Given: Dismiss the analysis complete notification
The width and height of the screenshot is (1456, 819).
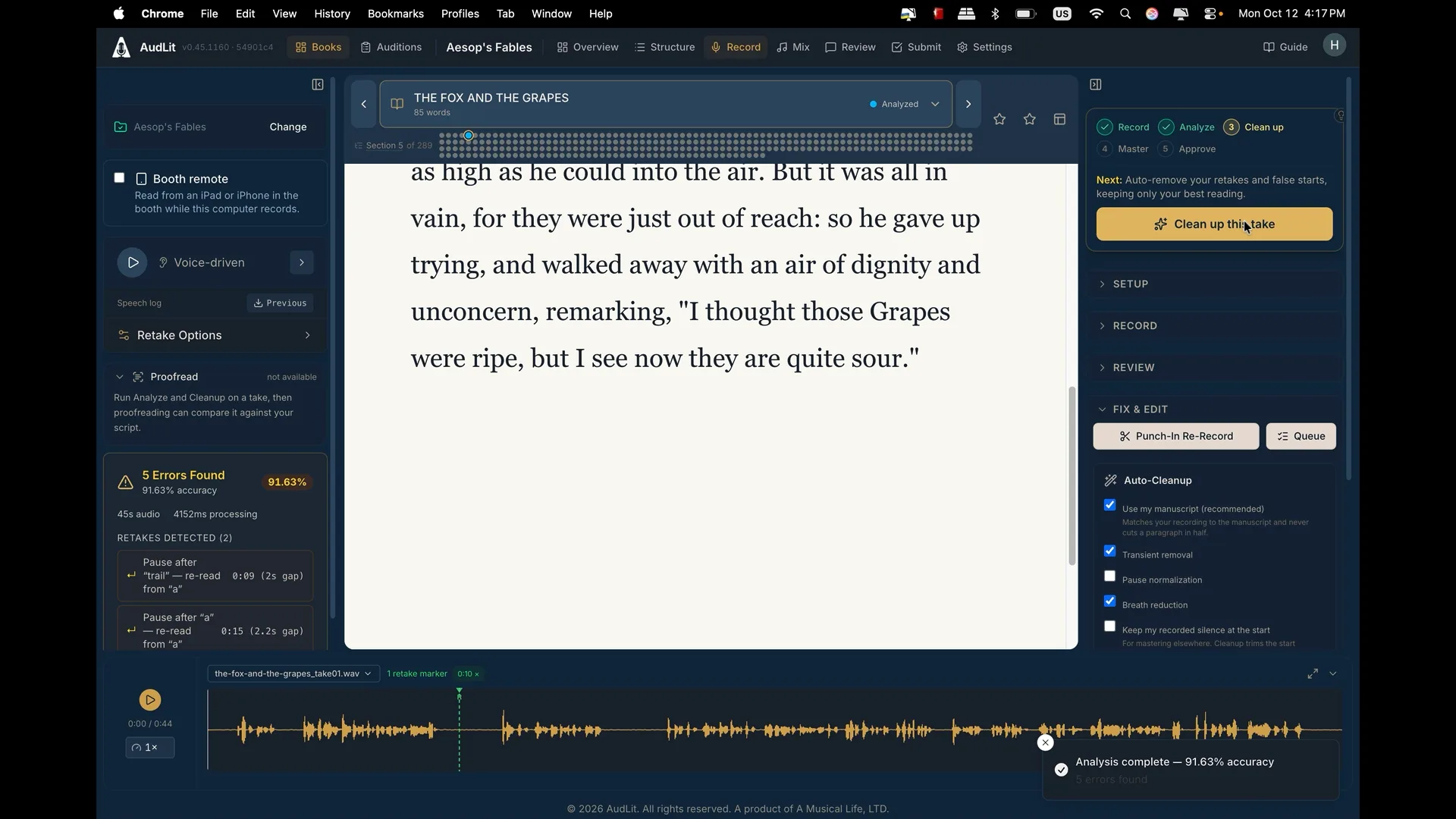Looking at the screenshot, I should (1045, 742).
